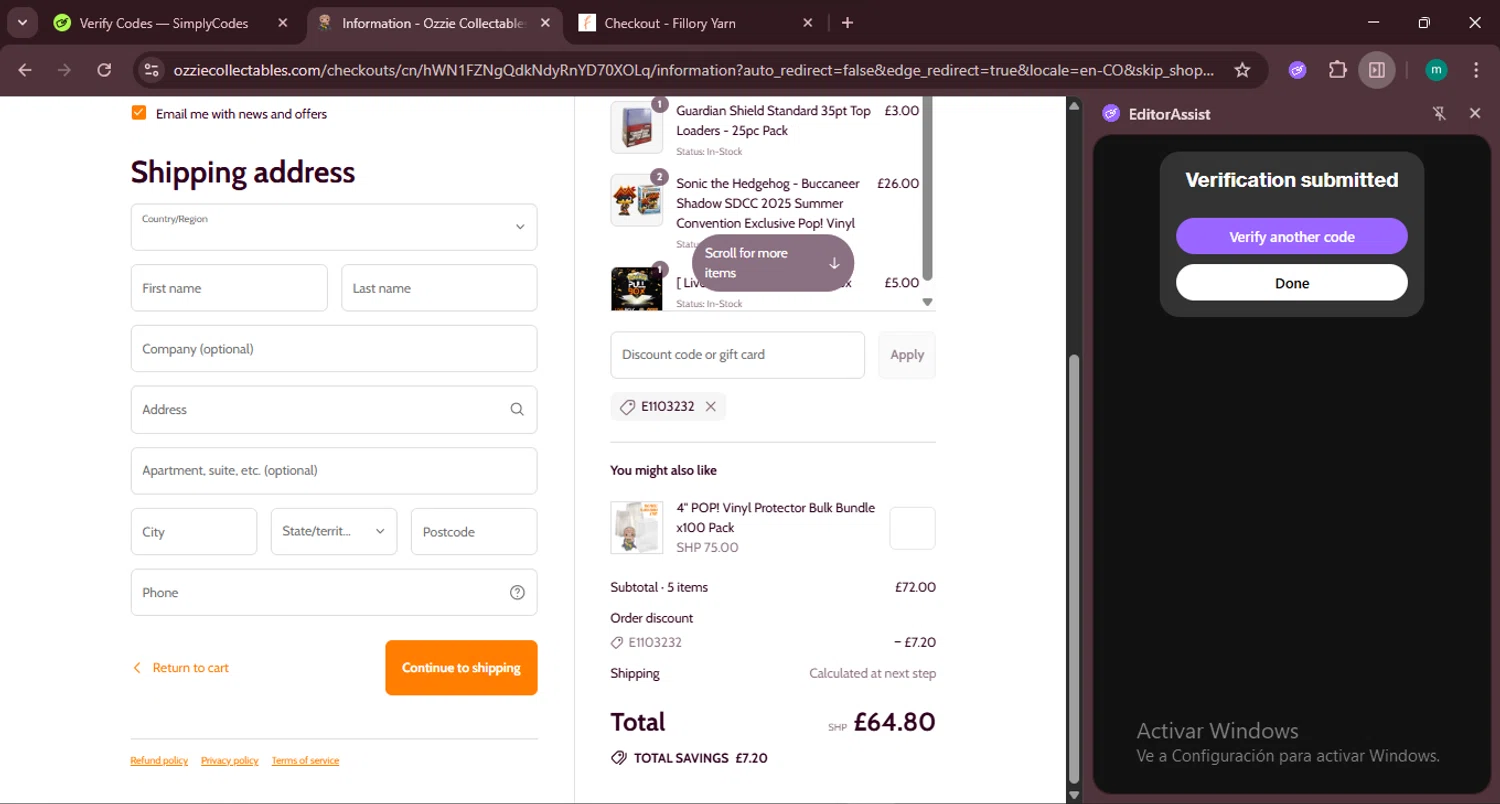Open the Country/Region dropdown
Viewport: 1500px width, 804px height.
pos(334,227)
